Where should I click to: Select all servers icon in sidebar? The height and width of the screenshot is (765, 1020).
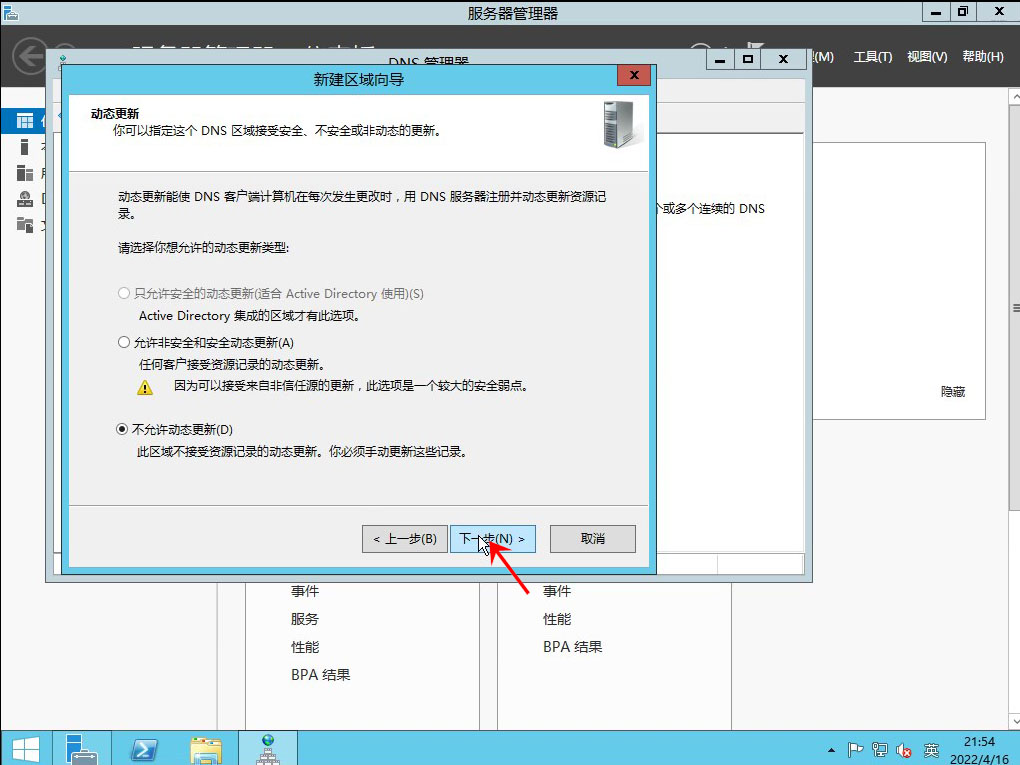pos(25,173)
